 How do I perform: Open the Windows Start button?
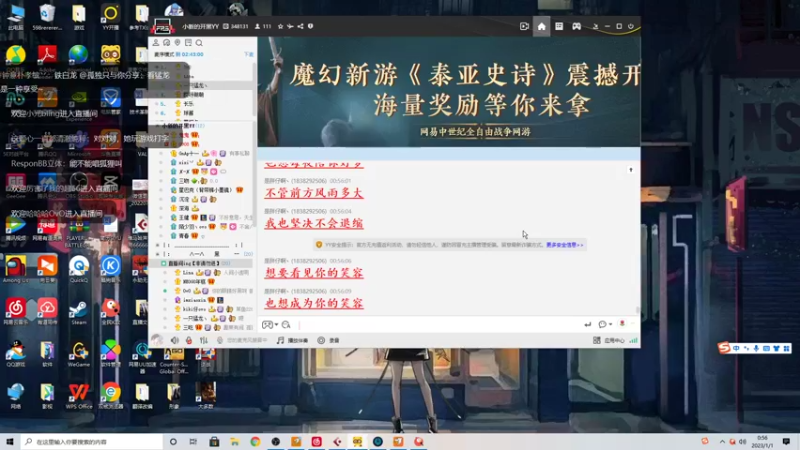tap(10, 441)
